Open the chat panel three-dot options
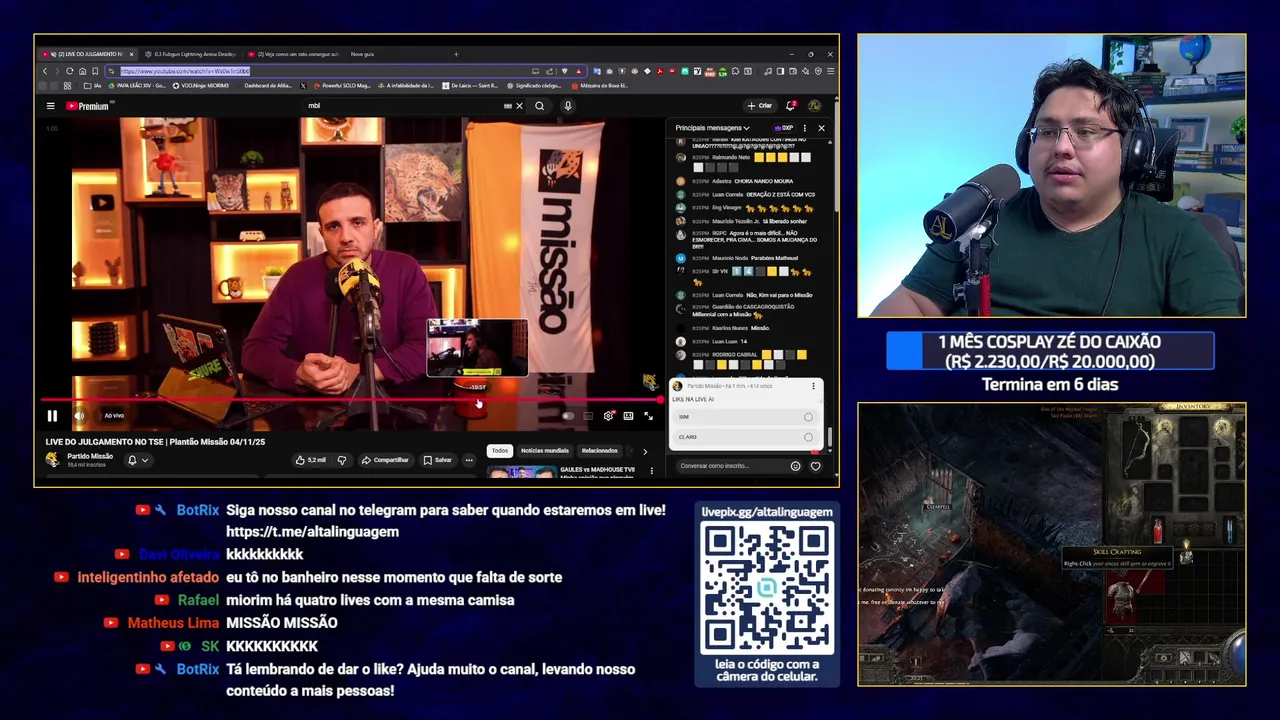The image size is (1280, 720). click(804, 128)
